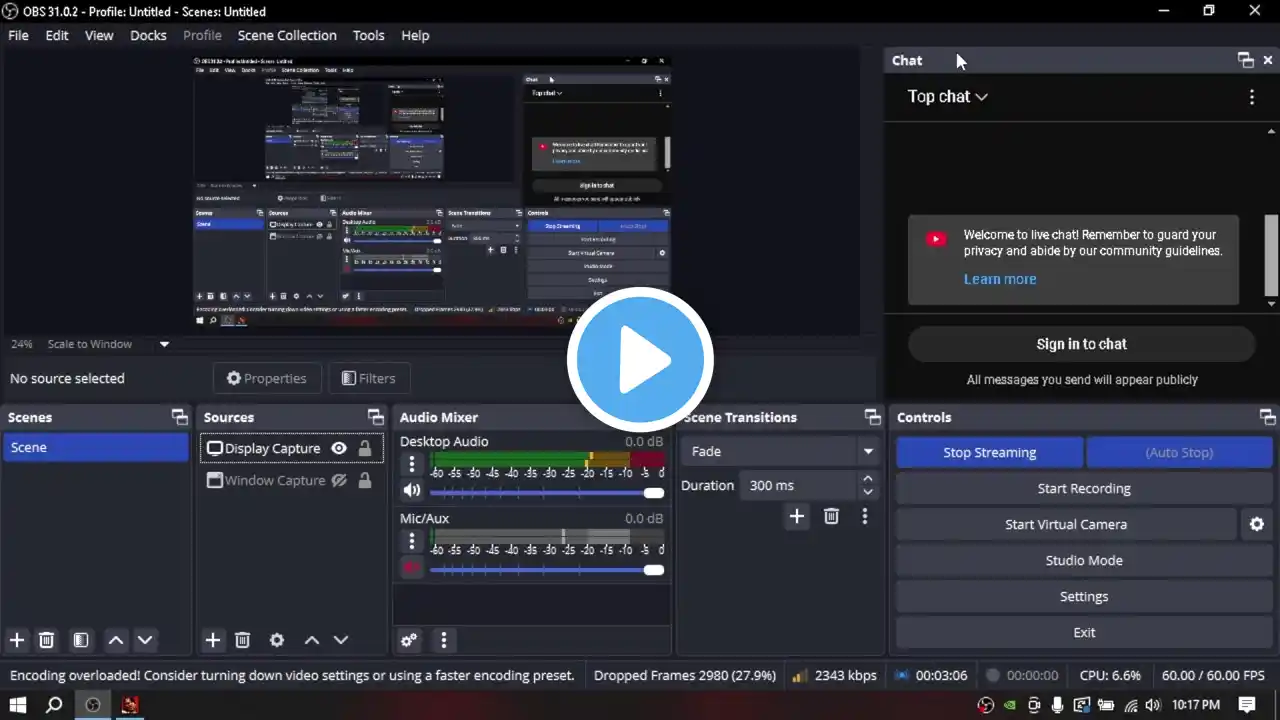Open chat three-dot options menu

[x=1252, y=97]
